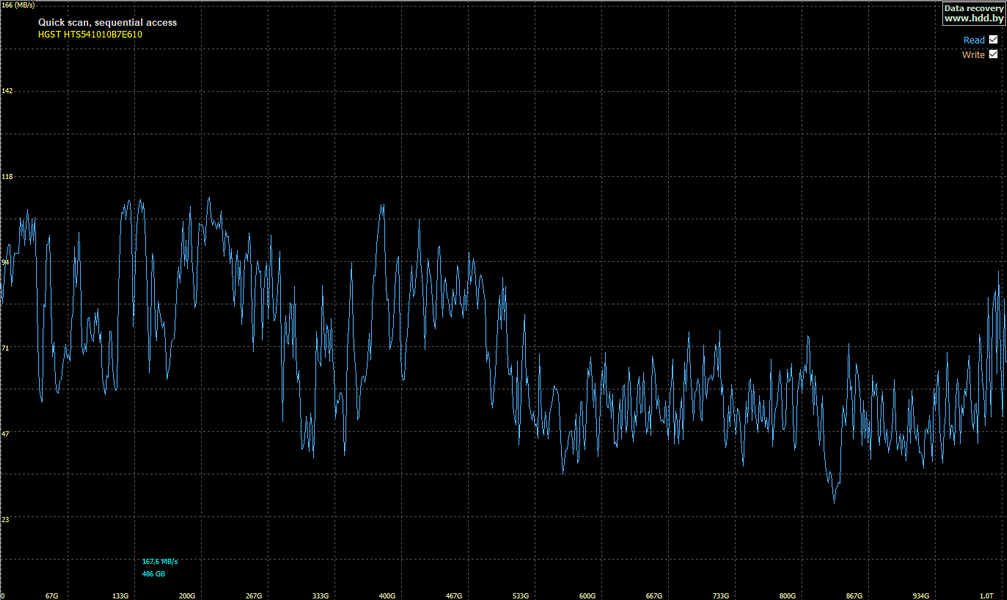Uncheck the Read checkbox
This screenshot has height=600, width=1007.
[x=993, y=40]
